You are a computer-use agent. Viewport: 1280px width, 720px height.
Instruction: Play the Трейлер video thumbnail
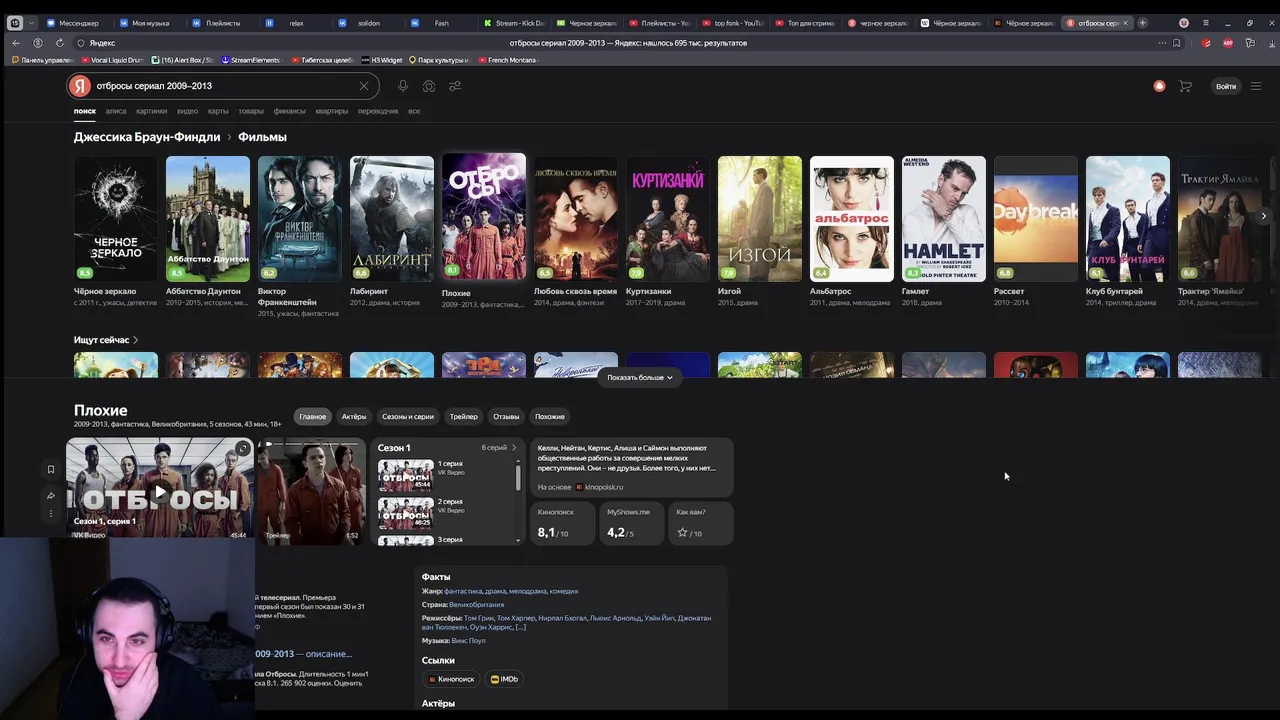tap(312, 490)
